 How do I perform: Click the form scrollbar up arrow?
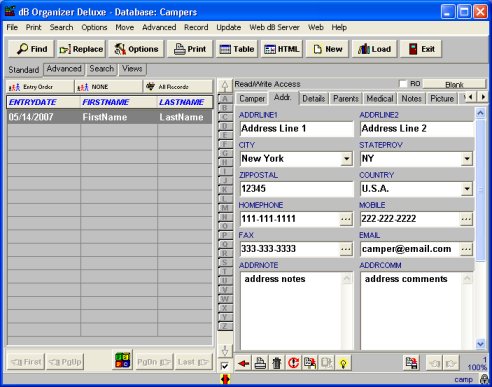click(x=480, y=113)
